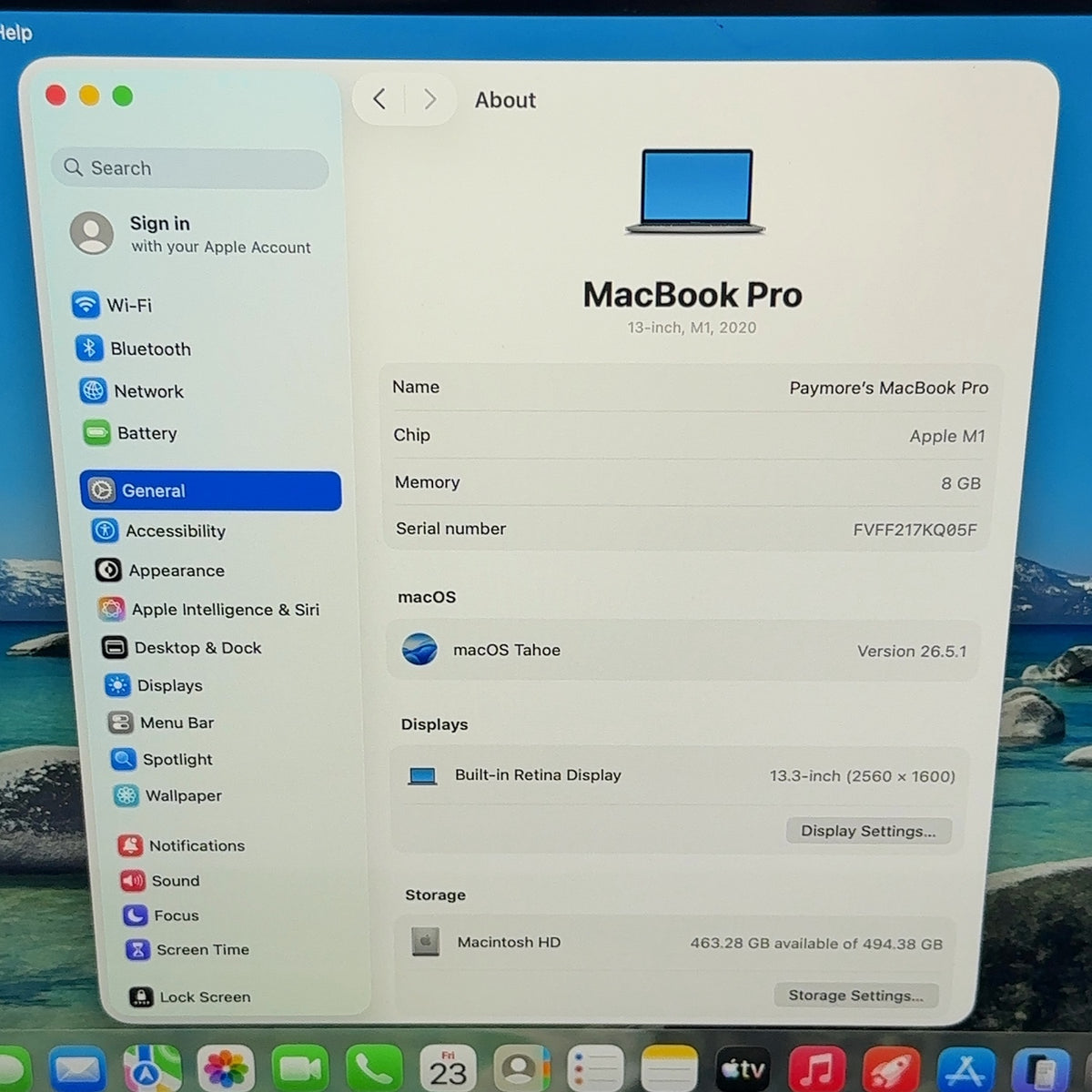
Task: Launch FaceTime from the Dock
Action: tap(299, 1068)
